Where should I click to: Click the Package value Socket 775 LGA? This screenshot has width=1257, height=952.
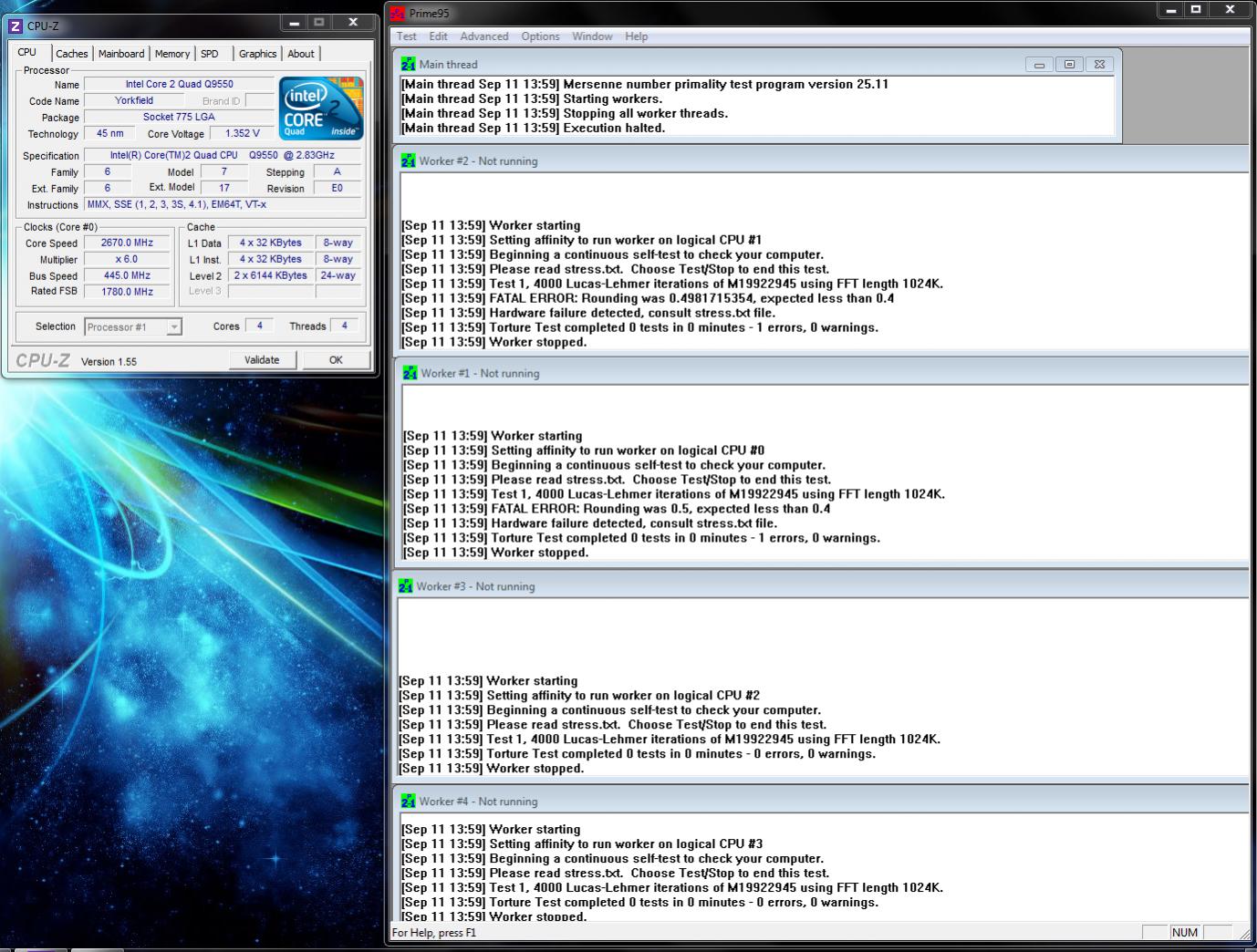point(180,117)
